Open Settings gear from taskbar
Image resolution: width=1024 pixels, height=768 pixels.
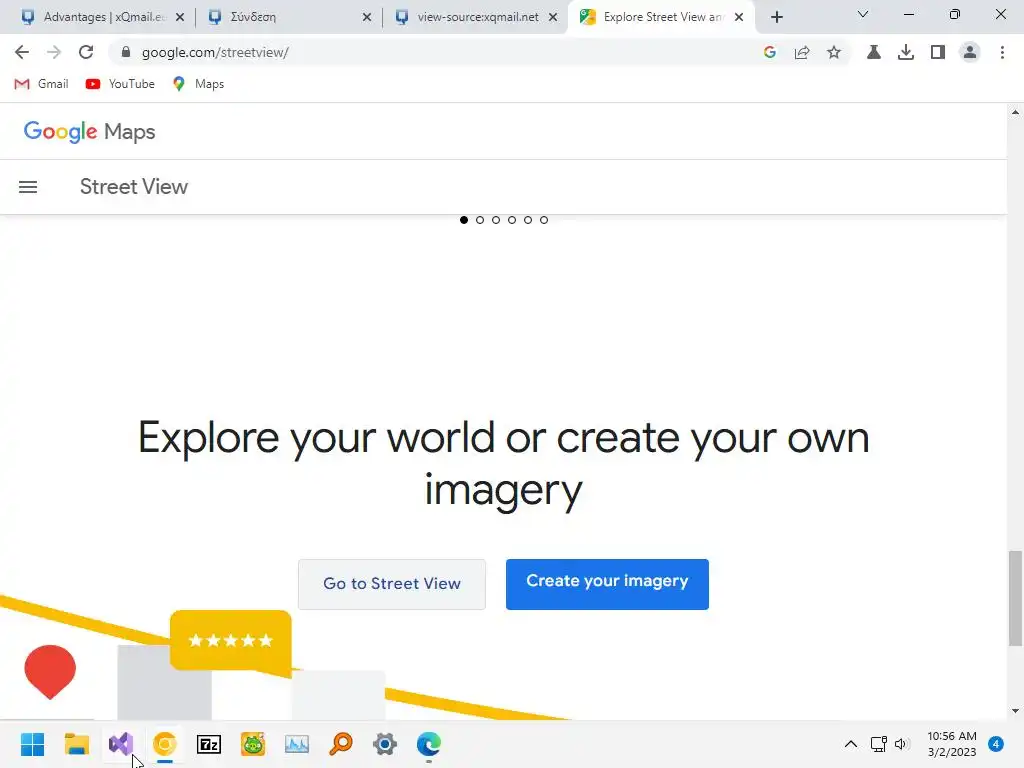pos(385,744)
